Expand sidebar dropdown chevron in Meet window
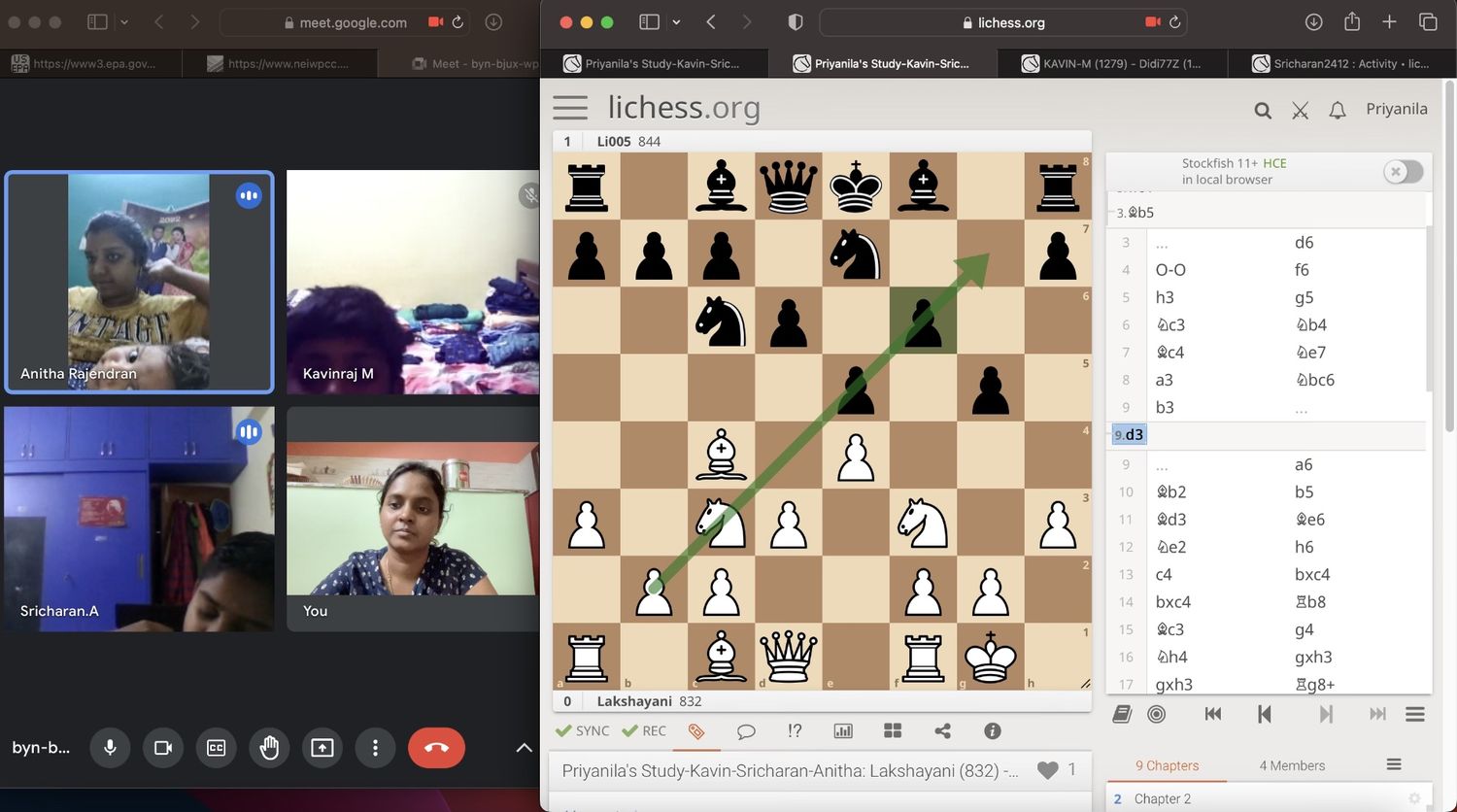Image resolution: width=1457 pixels, height=812 pixels. [124, 21]
